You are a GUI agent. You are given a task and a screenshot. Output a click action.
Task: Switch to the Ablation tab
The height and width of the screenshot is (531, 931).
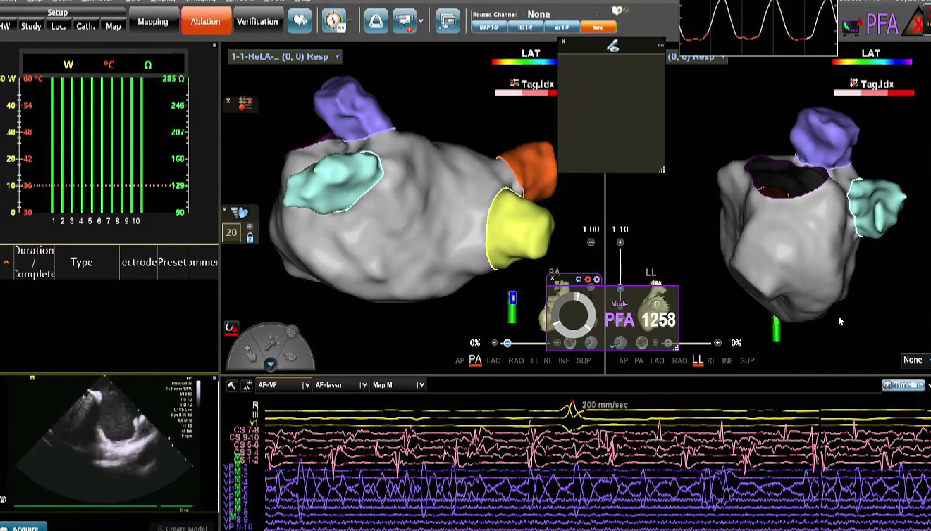point(205,20)
